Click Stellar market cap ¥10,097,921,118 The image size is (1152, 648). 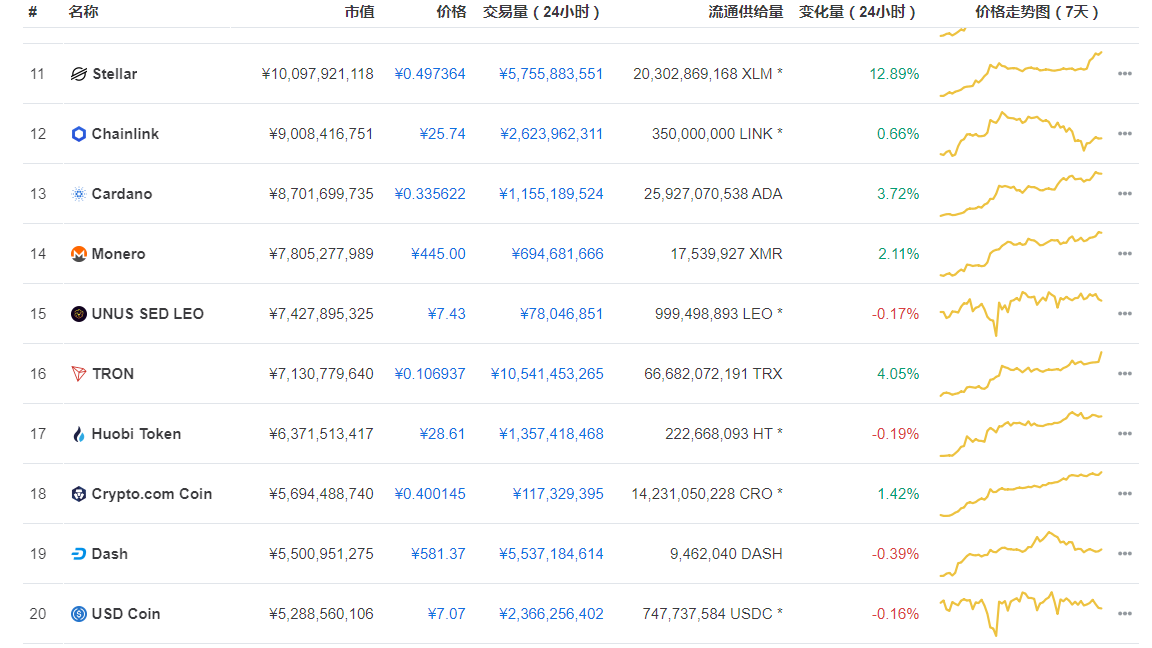pos(317,74)
